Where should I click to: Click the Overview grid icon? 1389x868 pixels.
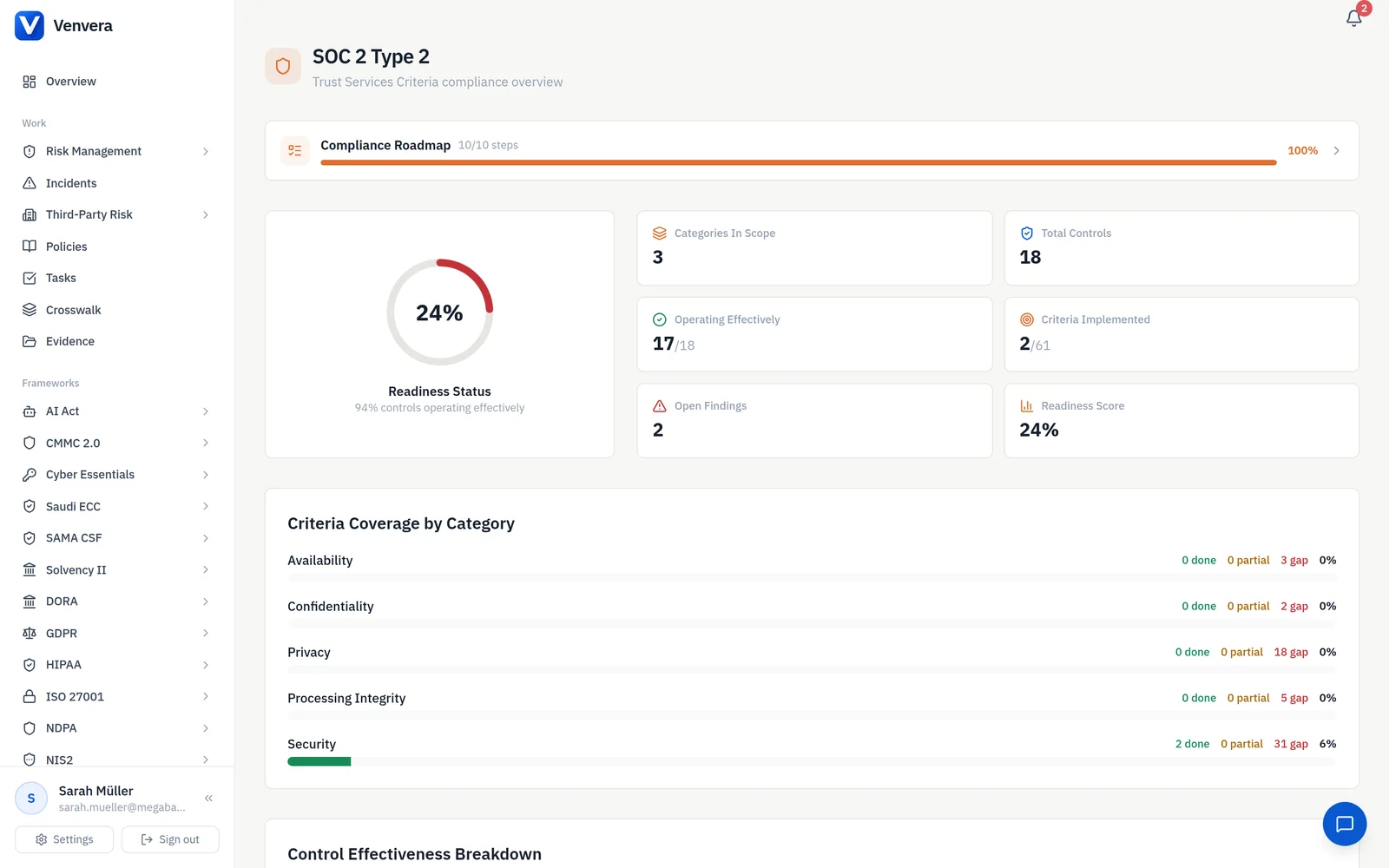click(30, 82)
